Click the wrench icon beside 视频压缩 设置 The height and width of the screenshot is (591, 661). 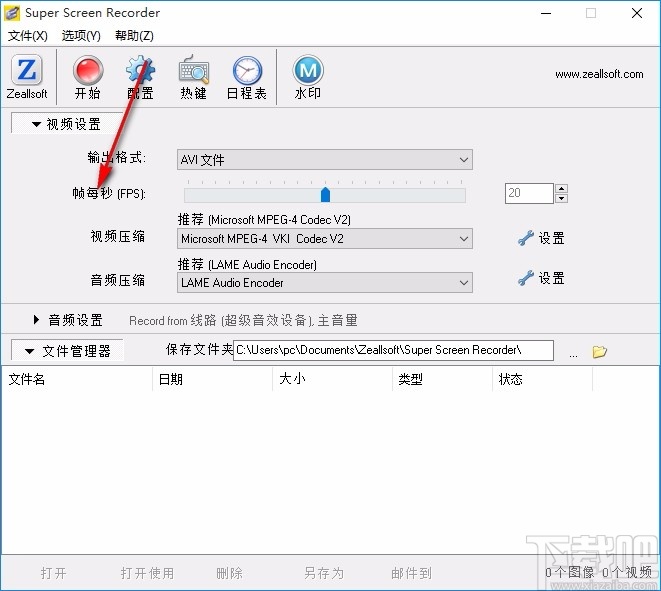526,238
